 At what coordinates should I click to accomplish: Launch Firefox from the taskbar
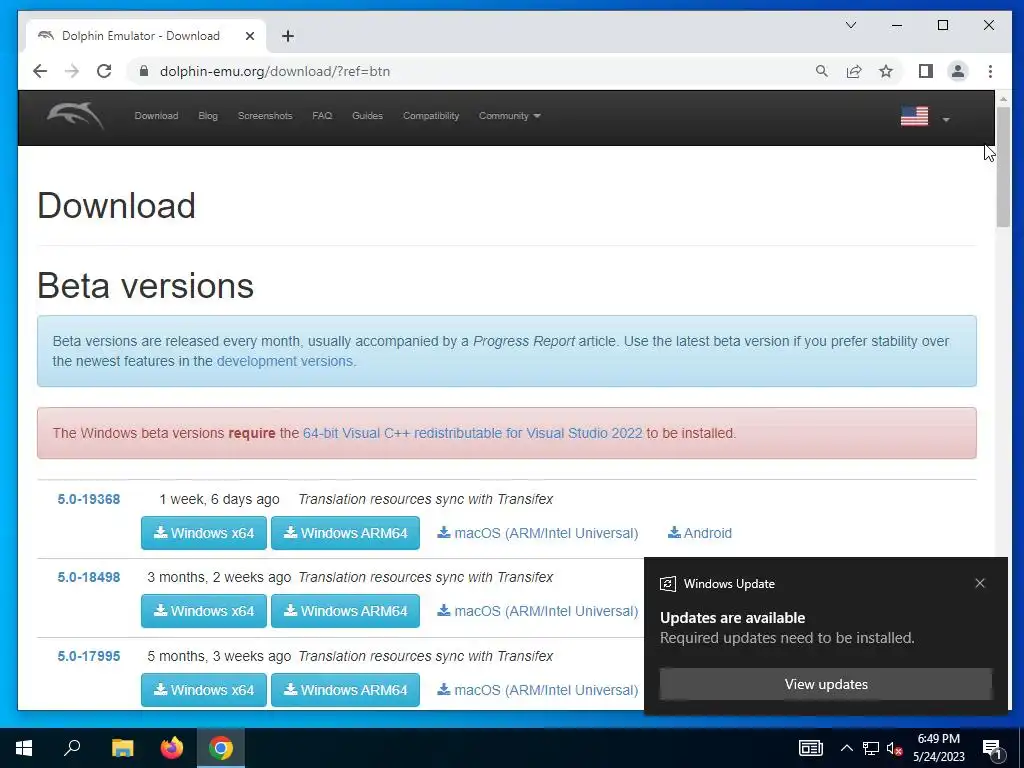pyautogui.click(x=172, y=748)
